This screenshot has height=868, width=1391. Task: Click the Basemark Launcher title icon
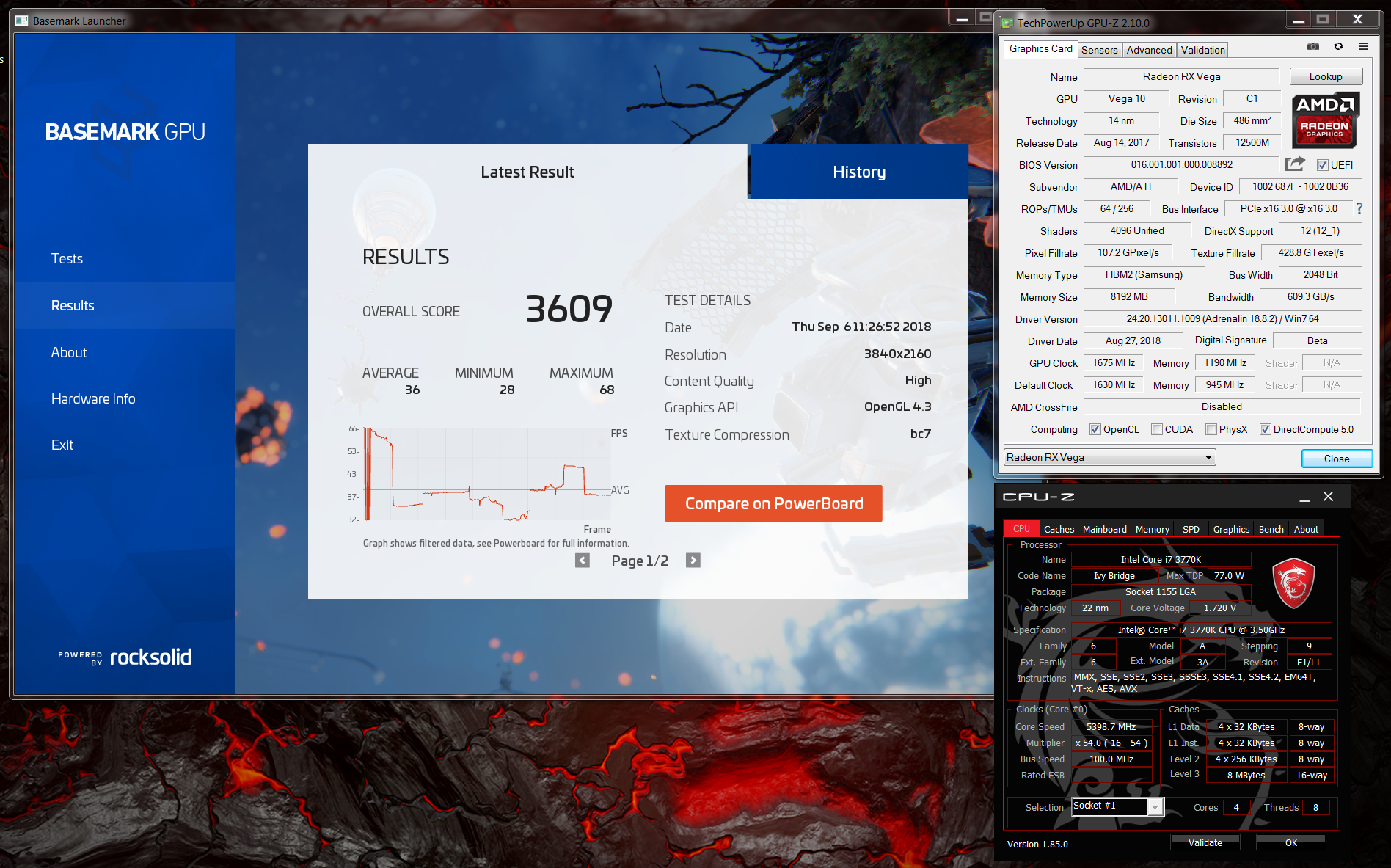pyautogui.click(x=21, y=21)
